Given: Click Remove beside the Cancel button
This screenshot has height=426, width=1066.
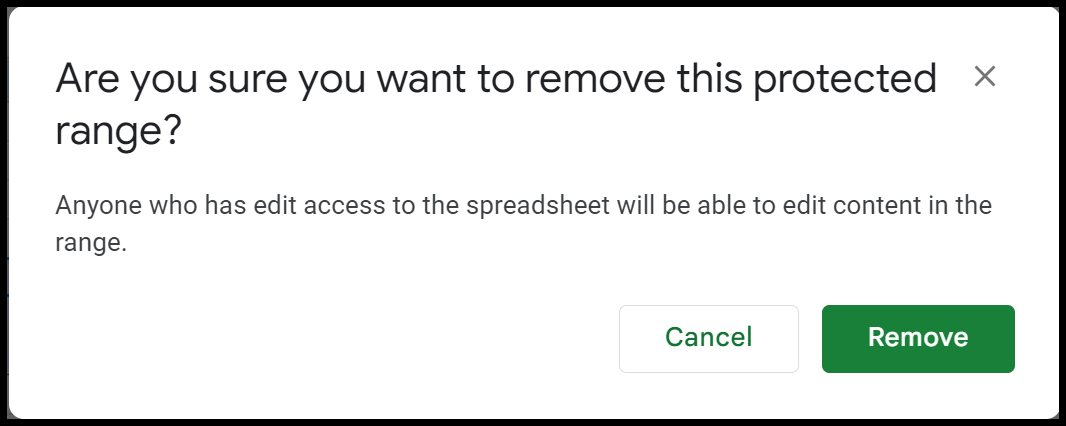Looking at the screenshot, I should click(918, 338).
